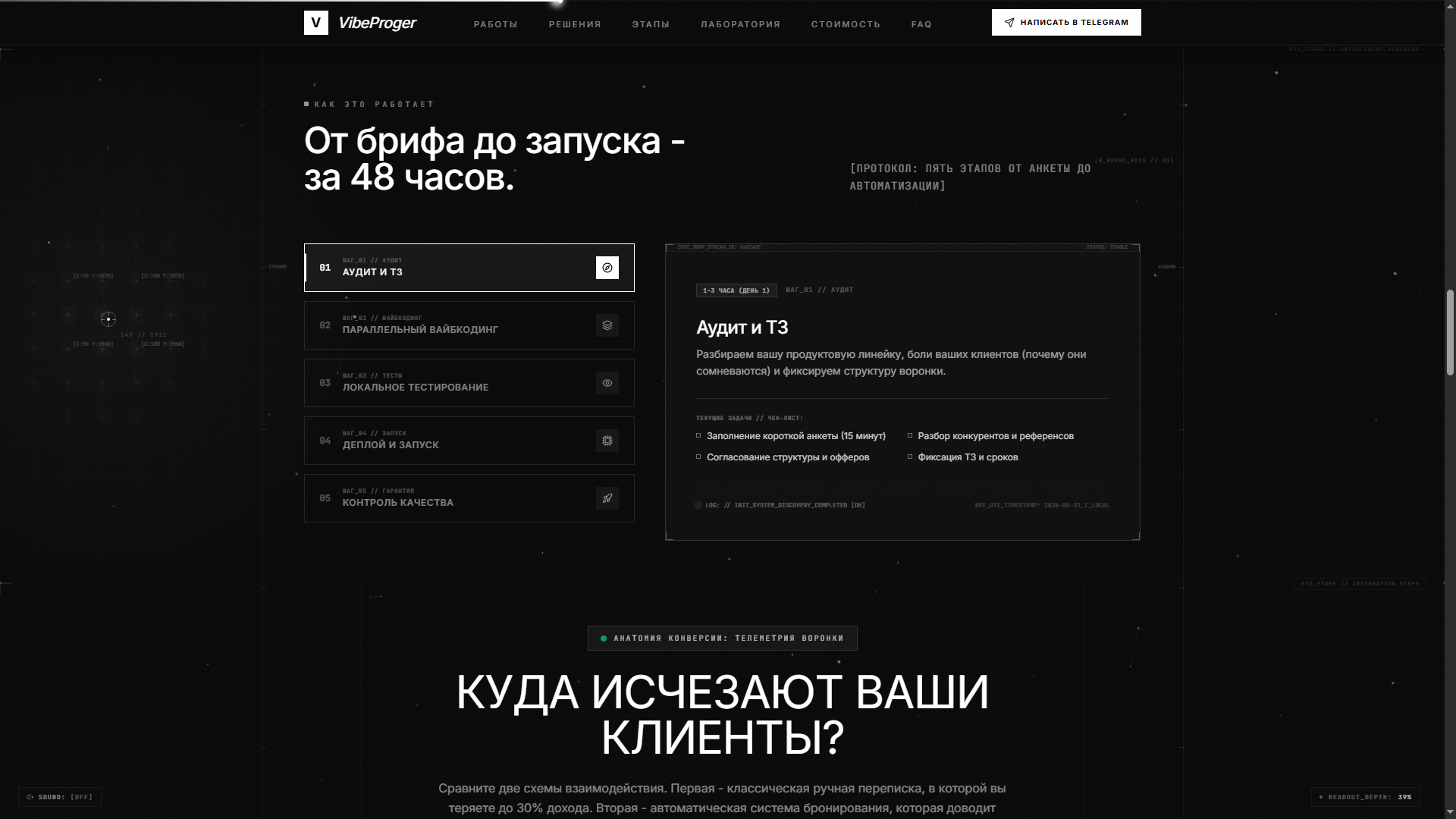Click checklist box for Согласование структуры и офферов
Viewport: 1456px width, 819px height.
698,457
